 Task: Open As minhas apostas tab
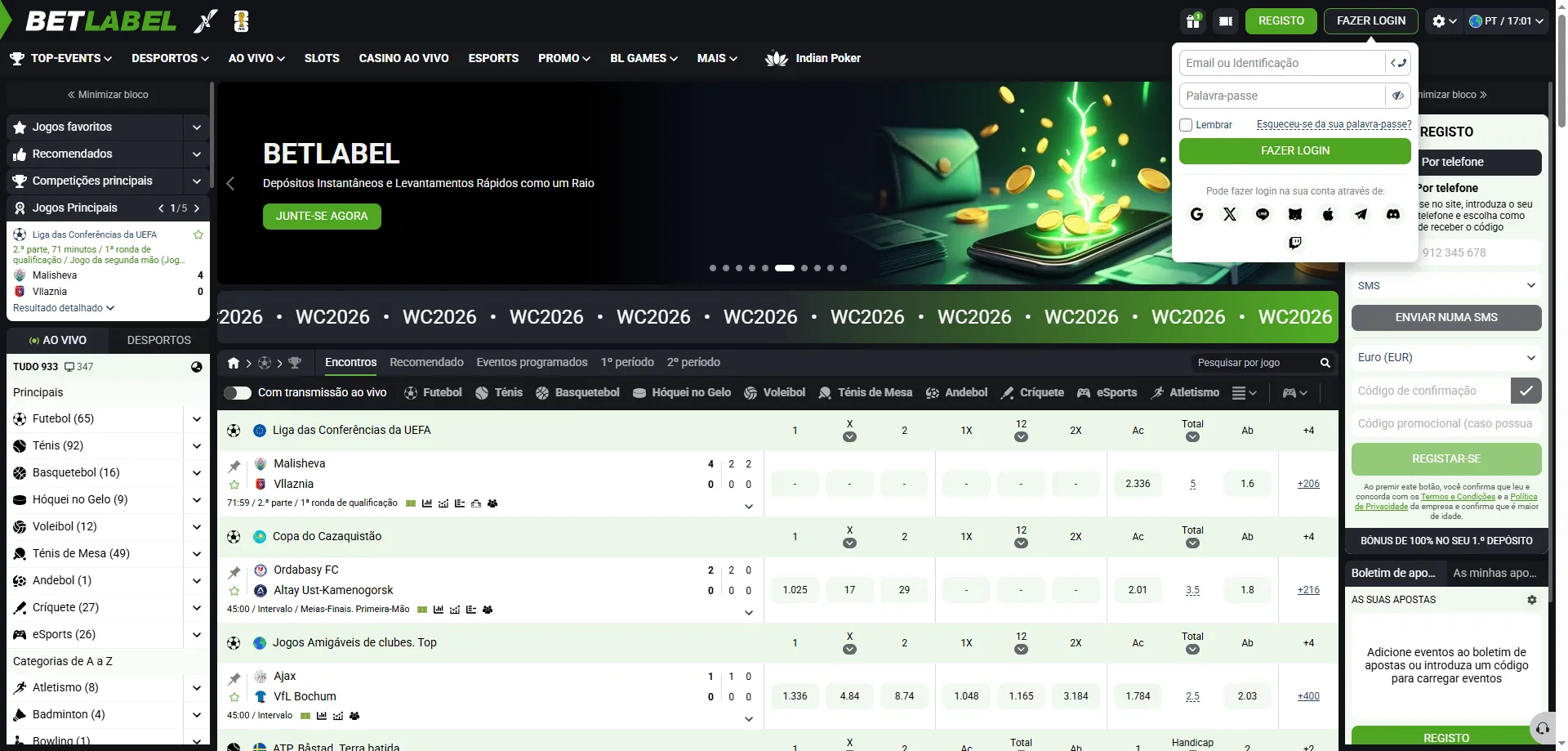(x=1494, y=573)
